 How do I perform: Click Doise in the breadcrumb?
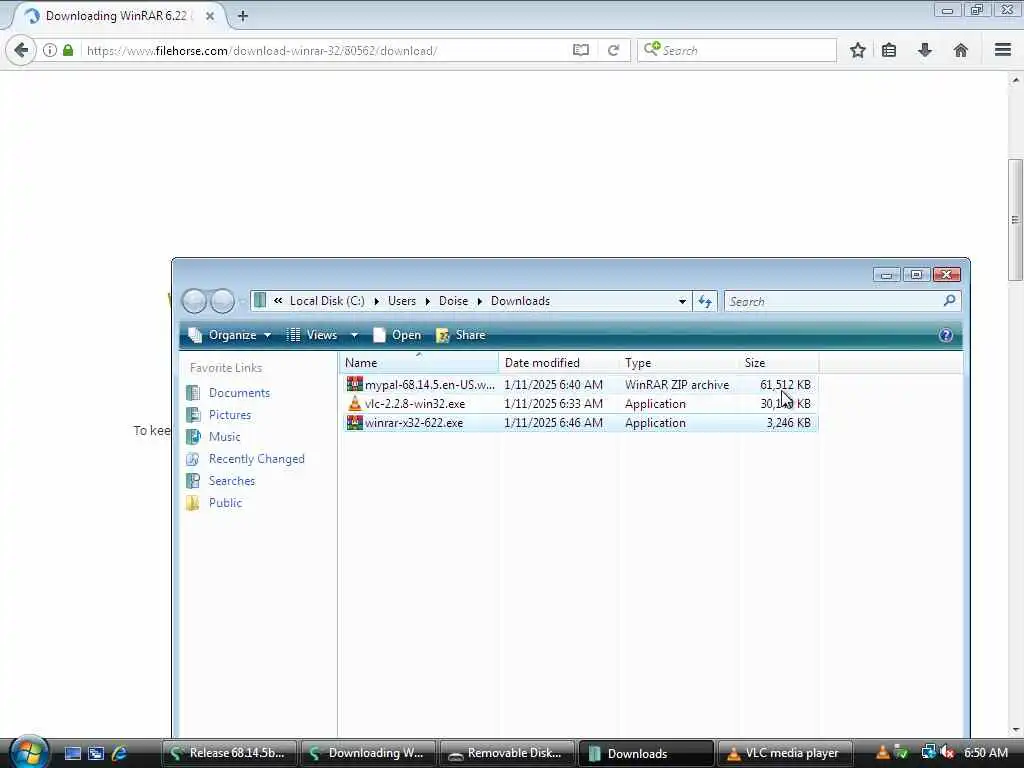pos(453,301)
